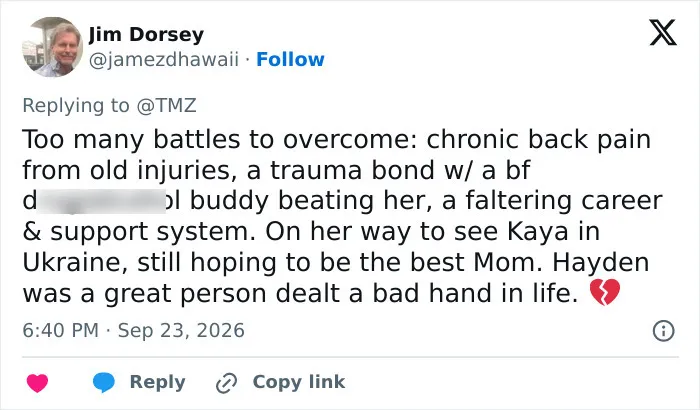Select the Reply text button
The width and height of the screenshot is (700, 410).
click(158, 382)
